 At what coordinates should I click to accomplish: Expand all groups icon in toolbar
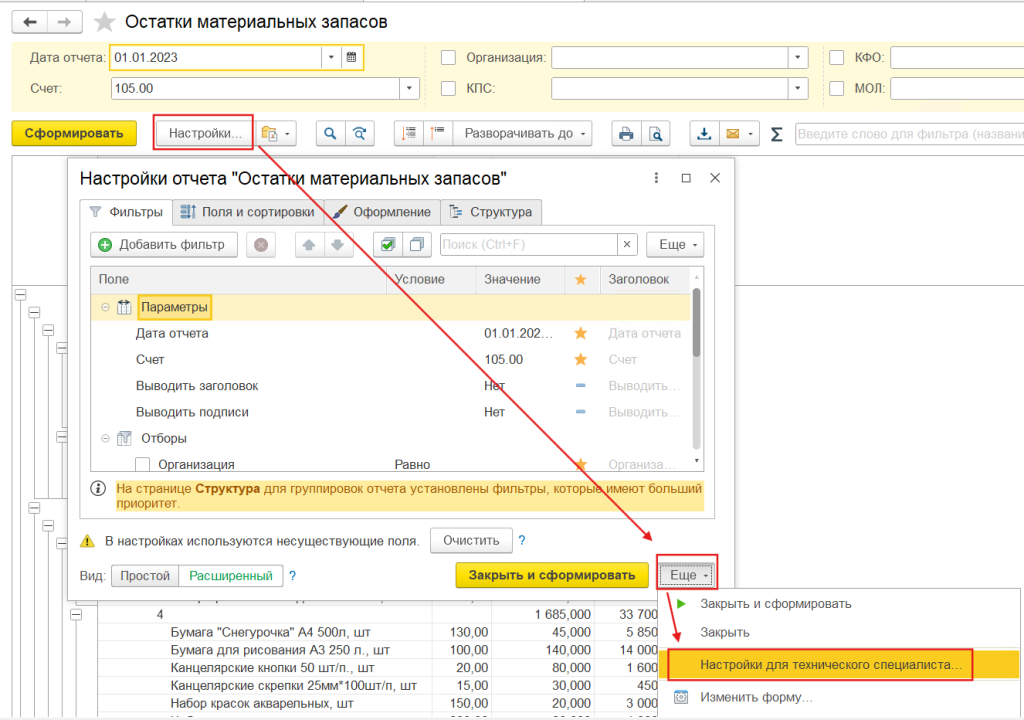tap(438, 133)
